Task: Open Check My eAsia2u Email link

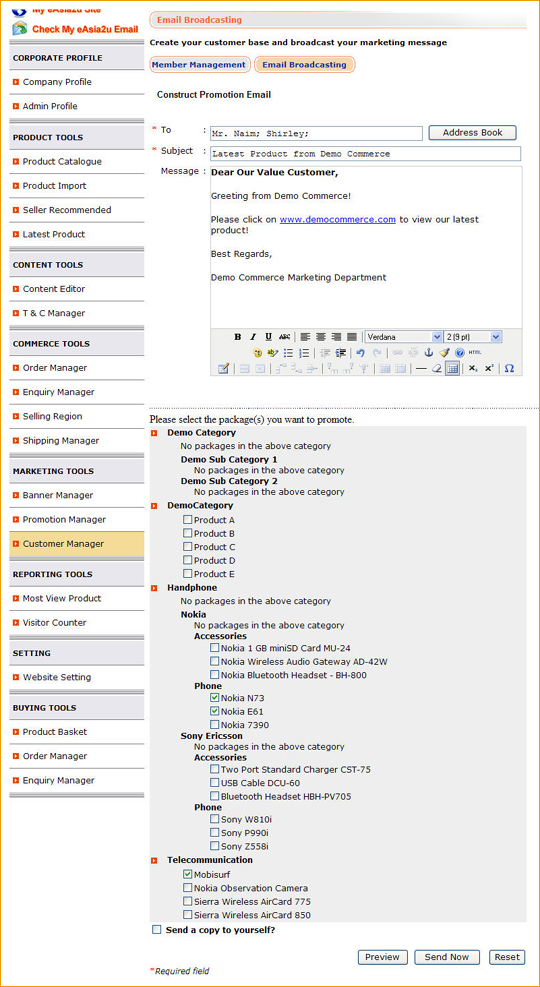Action: [x=85, y=29]
